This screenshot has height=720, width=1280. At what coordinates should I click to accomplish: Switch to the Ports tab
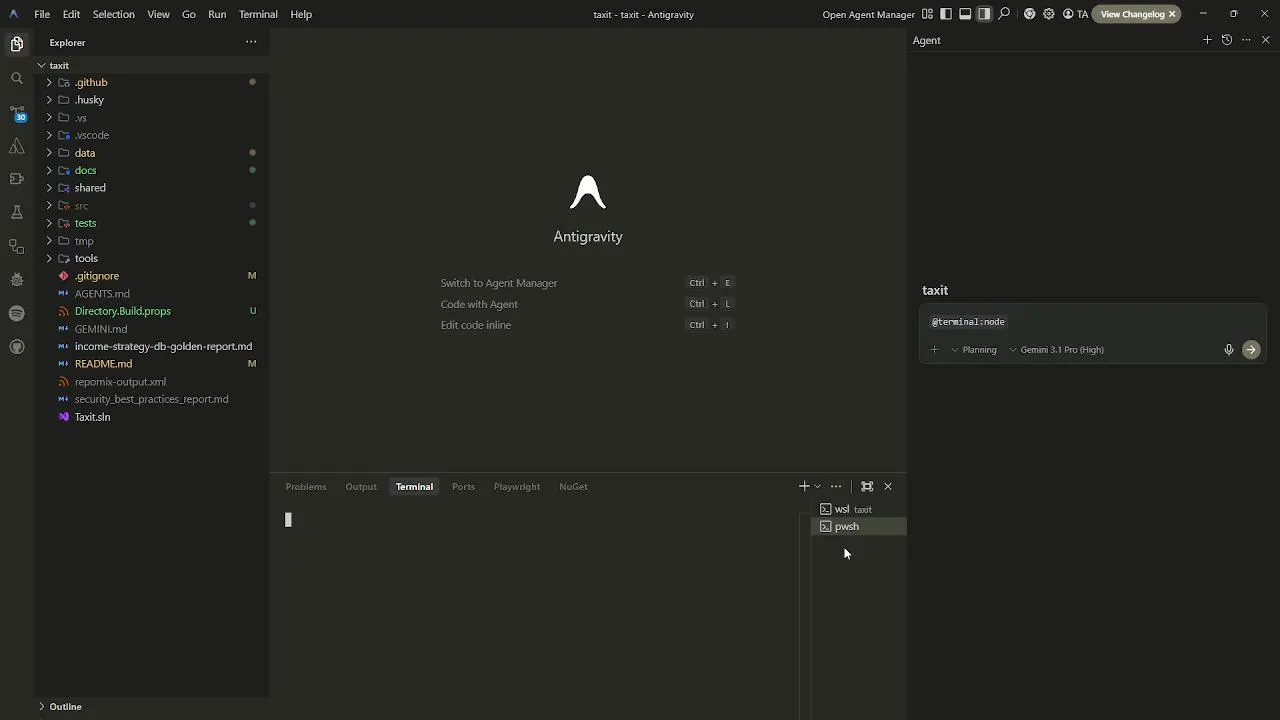tap(463, 486)
